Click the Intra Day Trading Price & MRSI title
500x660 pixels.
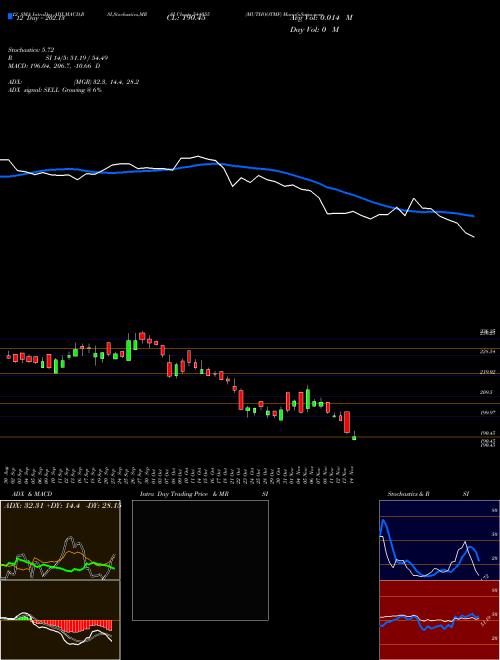[204, 494]
